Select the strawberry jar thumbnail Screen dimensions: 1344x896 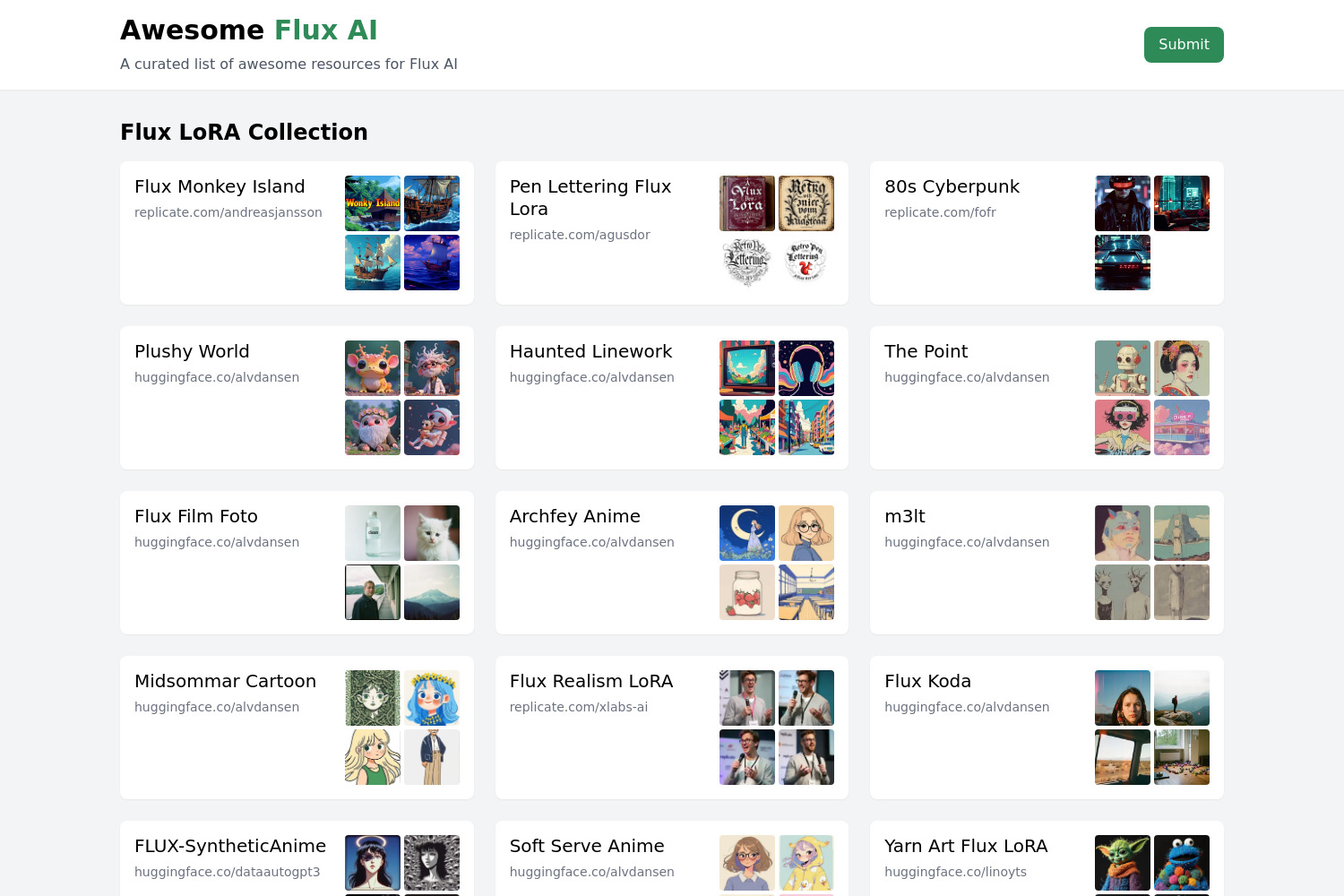tap(747, 592)
